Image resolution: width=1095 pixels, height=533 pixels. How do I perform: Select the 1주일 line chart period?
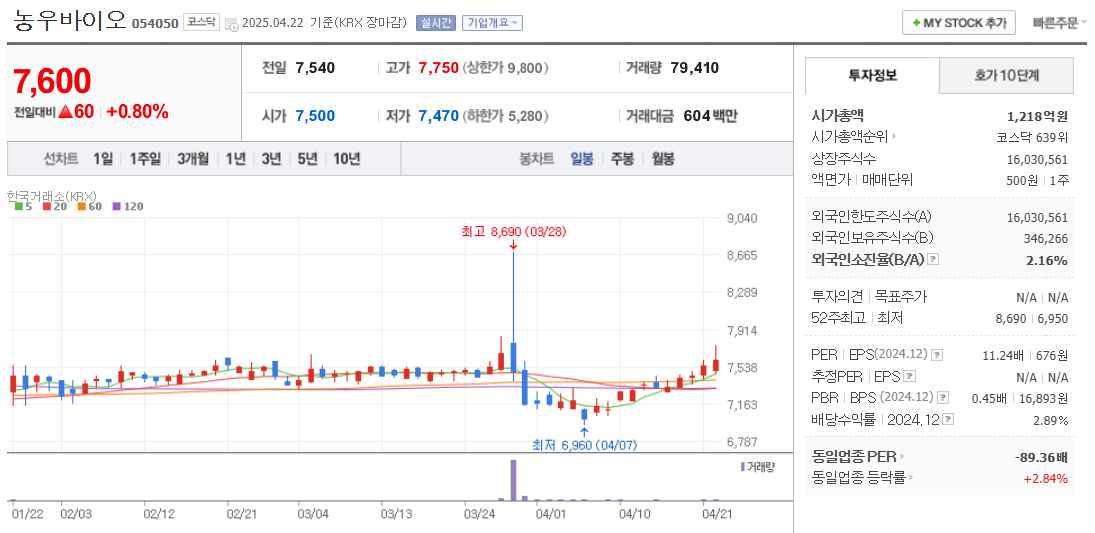coord(145,159)
